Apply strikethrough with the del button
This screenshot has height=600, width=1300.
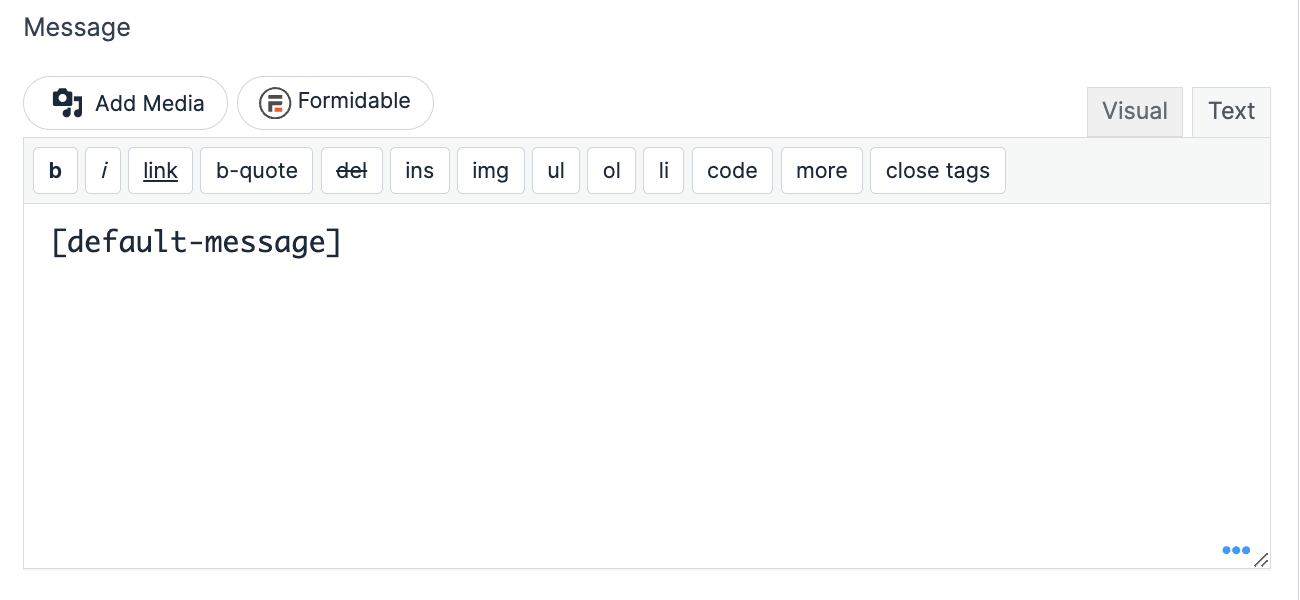pos(352,170)
